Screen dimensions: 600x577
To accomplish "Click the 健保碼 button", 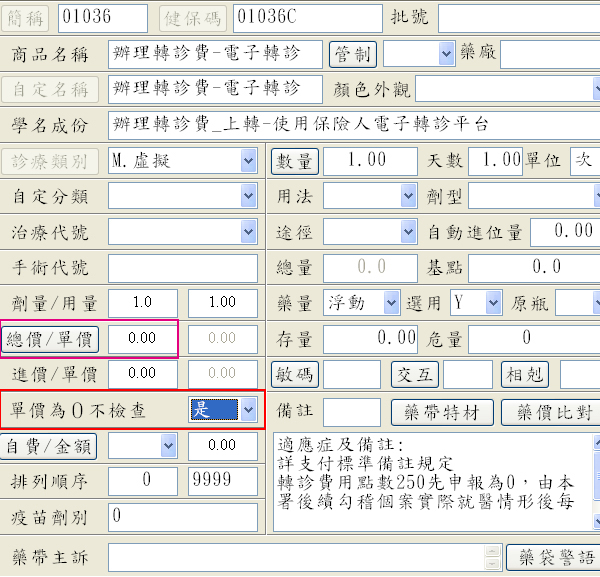I will pos(193,17).
